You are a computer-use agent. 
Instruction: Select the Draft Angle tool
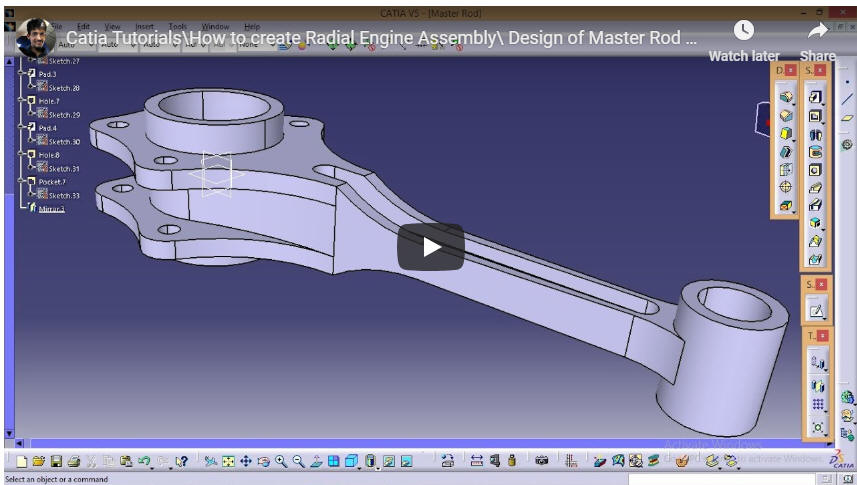click(786, 133)
